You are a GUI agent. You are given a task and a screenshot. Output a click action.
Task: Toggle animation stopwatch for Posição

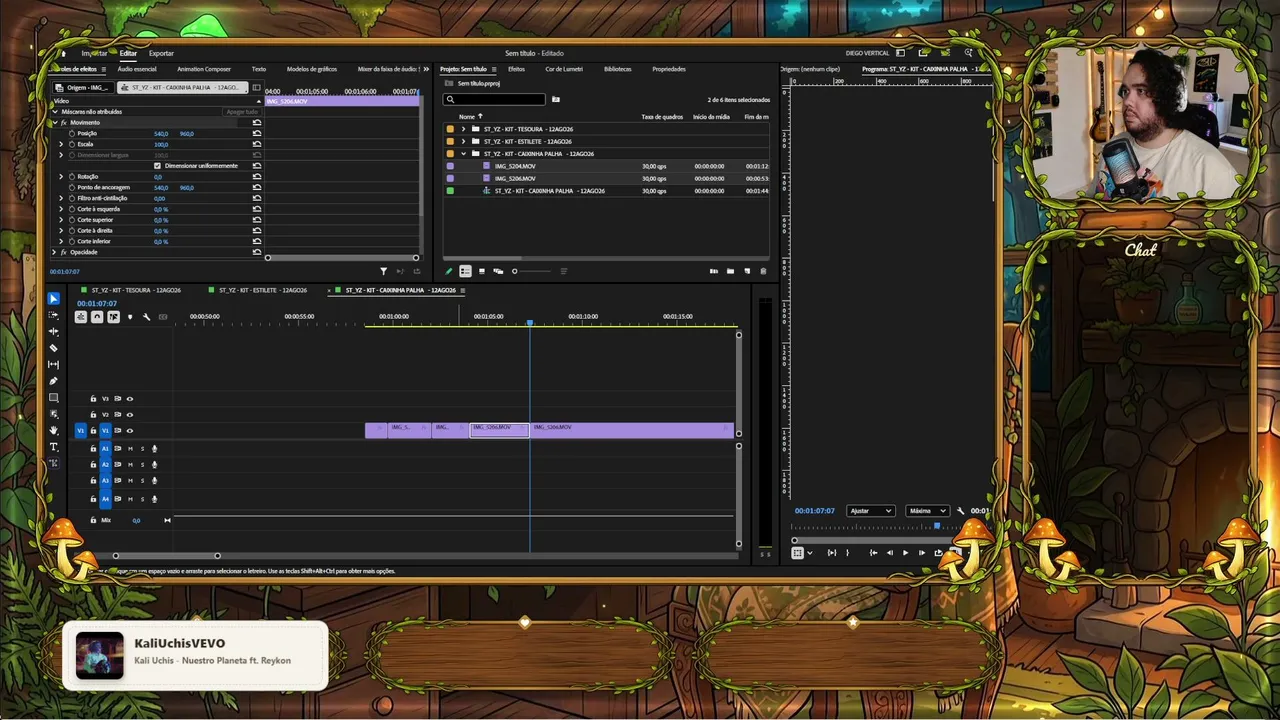coord(71,133)
